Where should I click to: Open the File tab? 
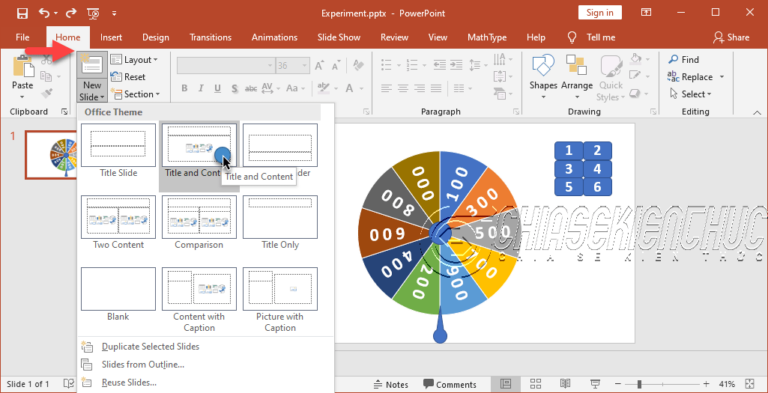[x=23, y=37]
